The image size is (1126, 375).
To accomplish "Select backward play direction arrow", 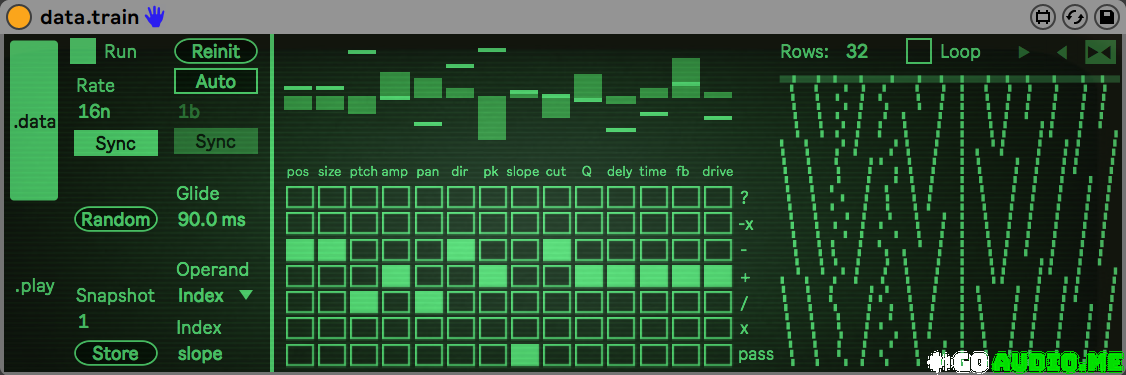I will tap(1061, 52).
